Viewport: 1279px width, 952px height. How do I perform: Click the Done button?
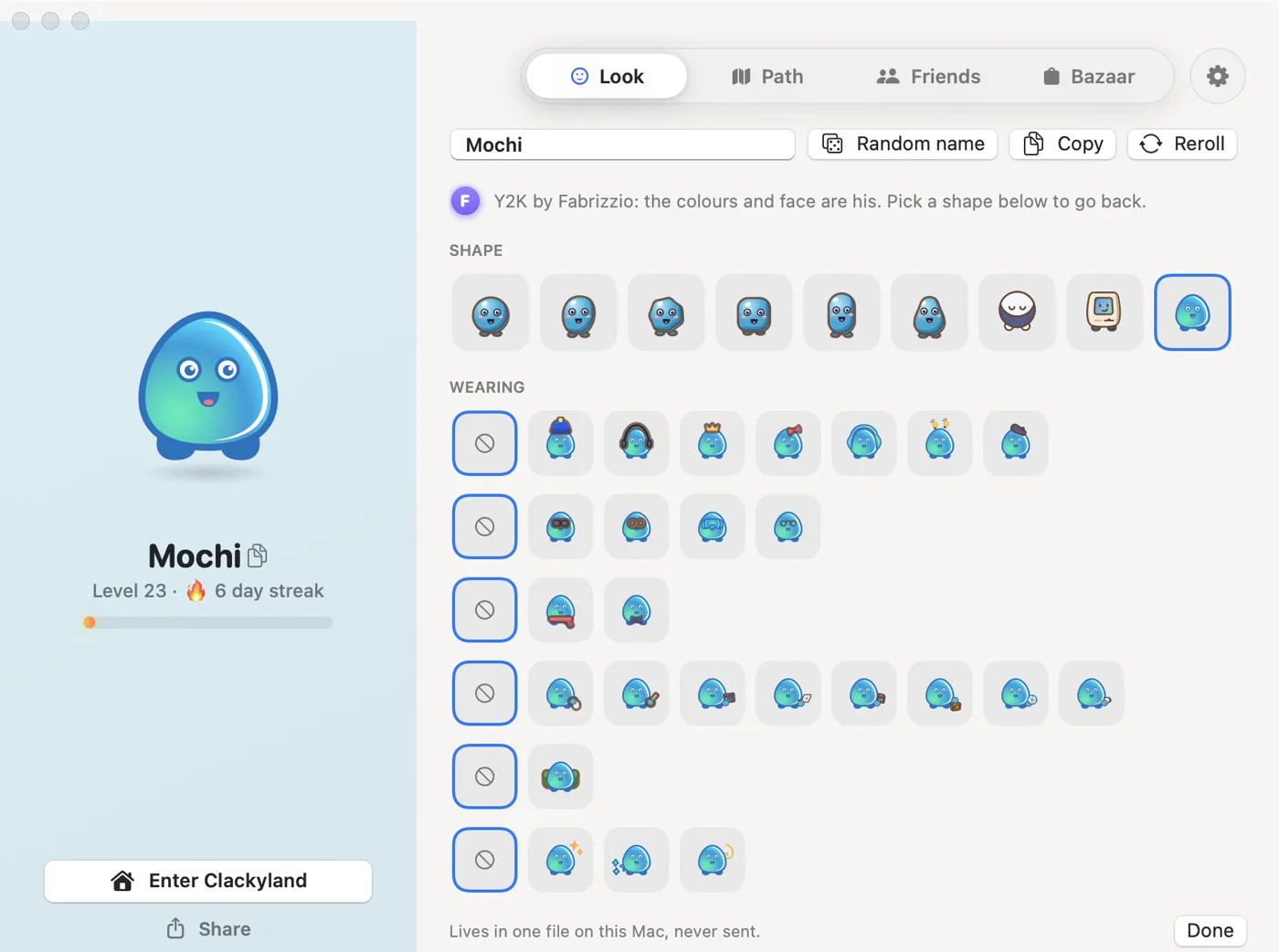pos(1210,930)
